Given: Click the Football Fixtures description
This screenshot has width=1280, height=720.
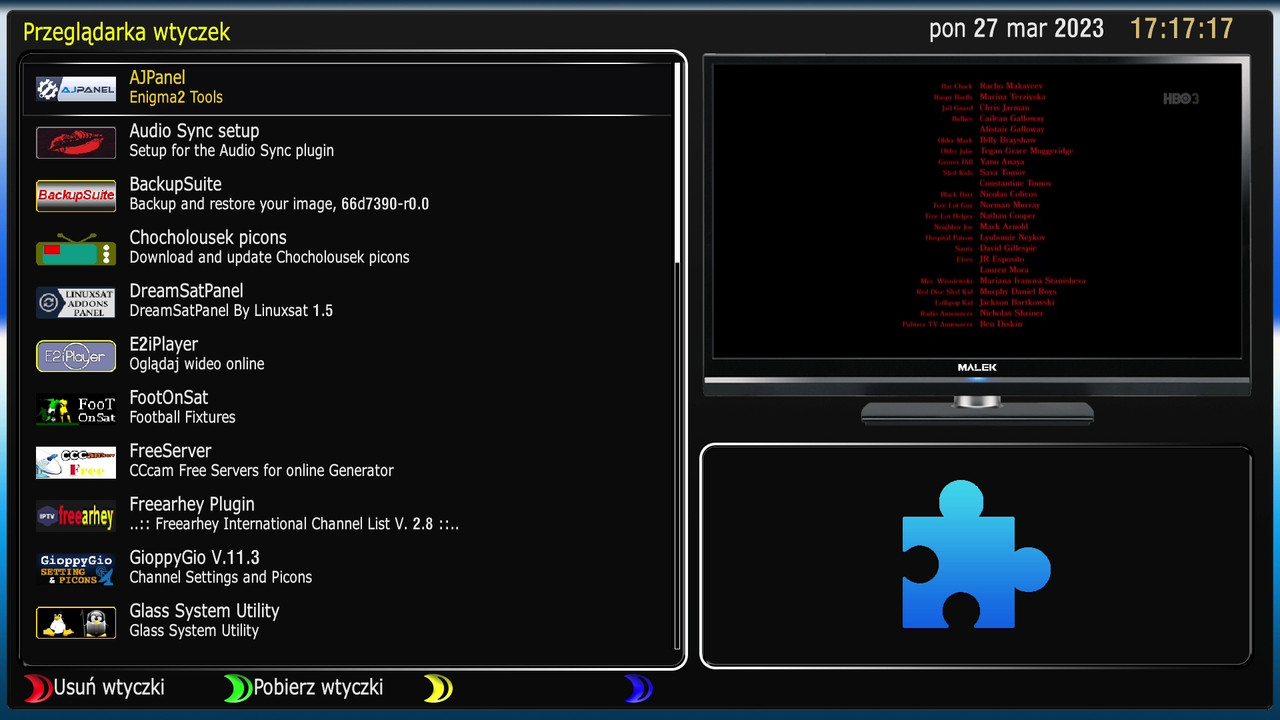Looking at the screenshot, I should coord(182,417).
